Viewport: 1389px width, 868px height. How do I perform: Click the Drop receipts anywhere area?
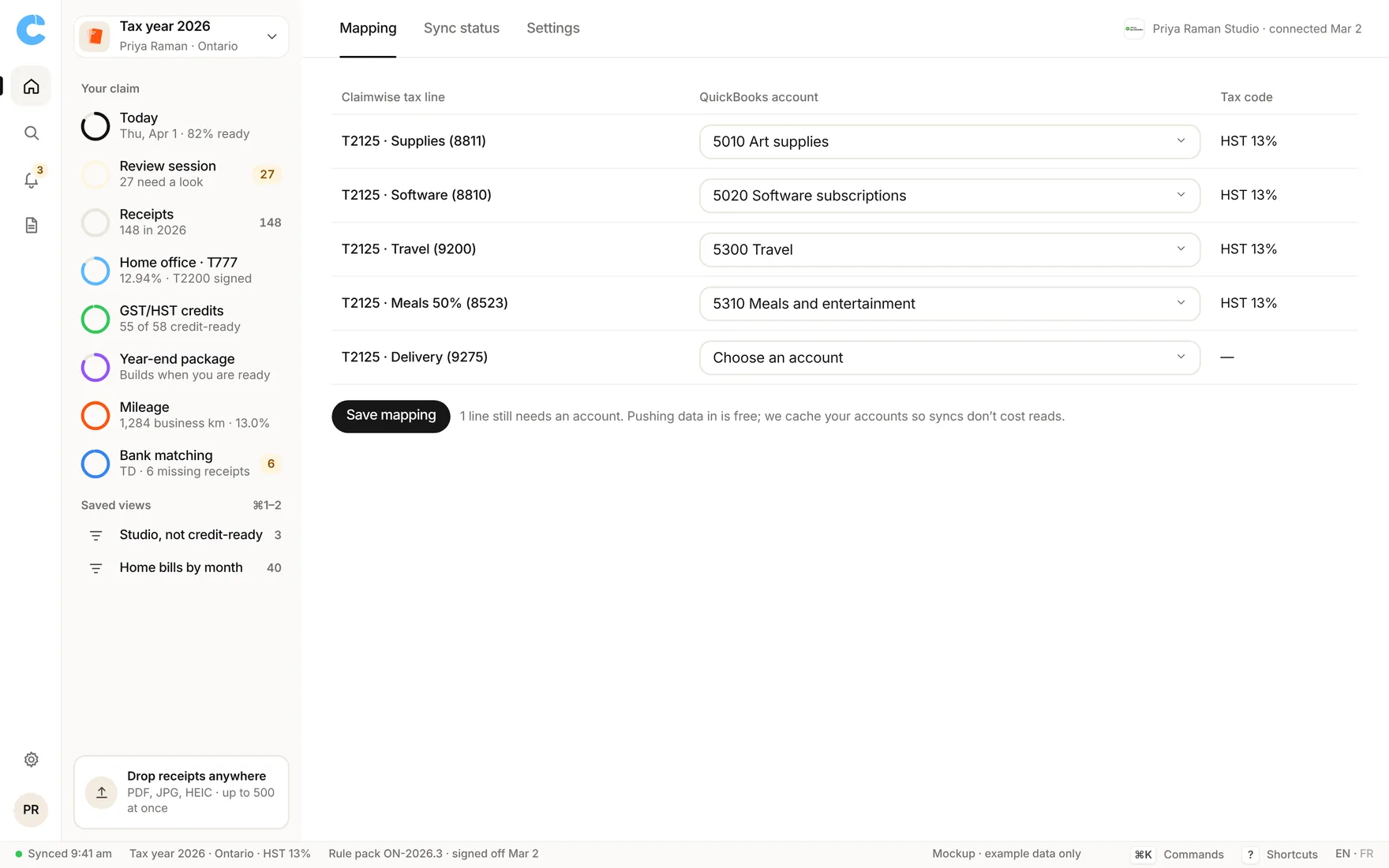point(182,792)
